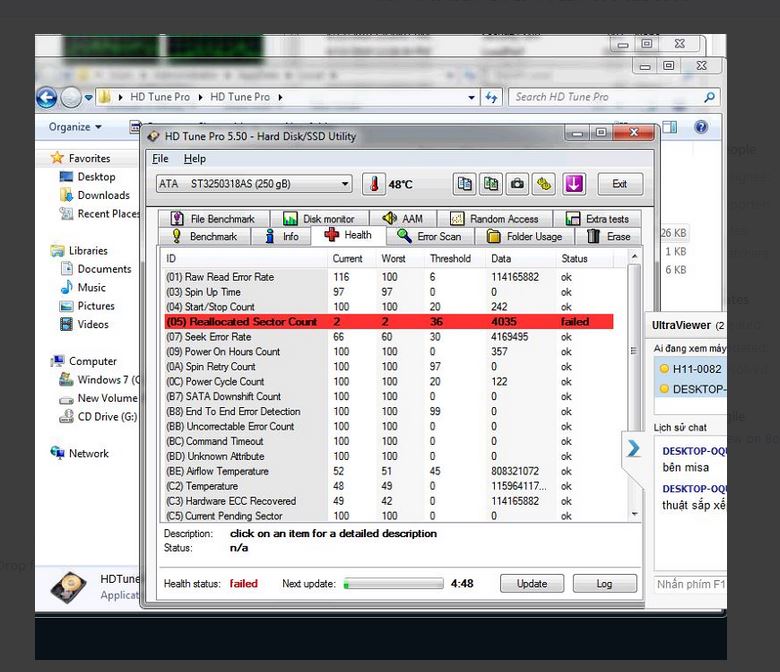Image resolution: width=780 pixels, height=672 pixels.
Task: Select the Reallocated Sector Count row
Action: click(x=389, y=321)
